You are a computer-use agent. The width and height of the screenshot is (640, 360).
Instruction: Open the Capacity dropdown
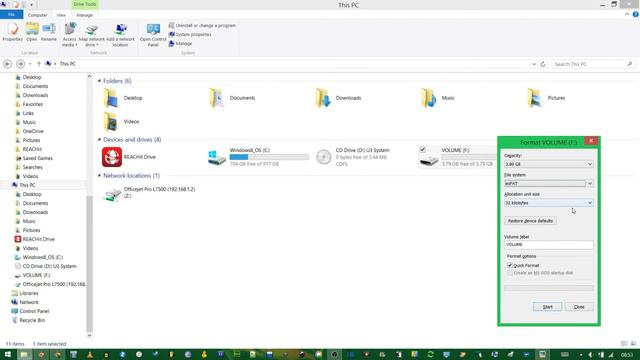coord(549,164)
